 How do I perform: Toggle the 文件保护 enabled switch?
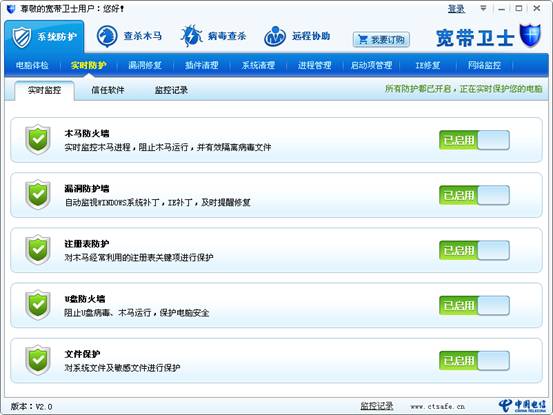click(x=474, y=360)
